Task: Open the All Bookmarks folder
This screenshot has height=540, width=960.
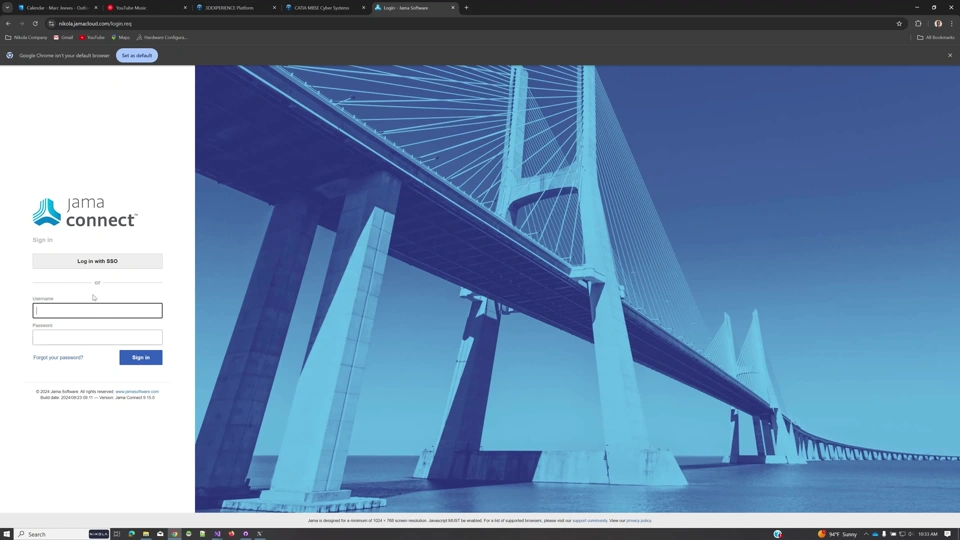Action: [x=936, y=37]
